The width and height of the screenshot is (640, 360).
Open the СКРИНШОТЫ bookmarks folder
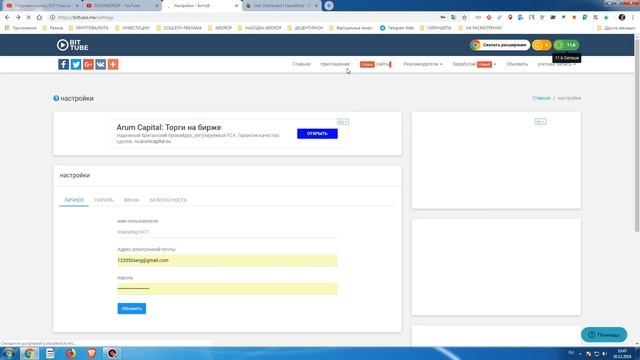tap(436, 28)
